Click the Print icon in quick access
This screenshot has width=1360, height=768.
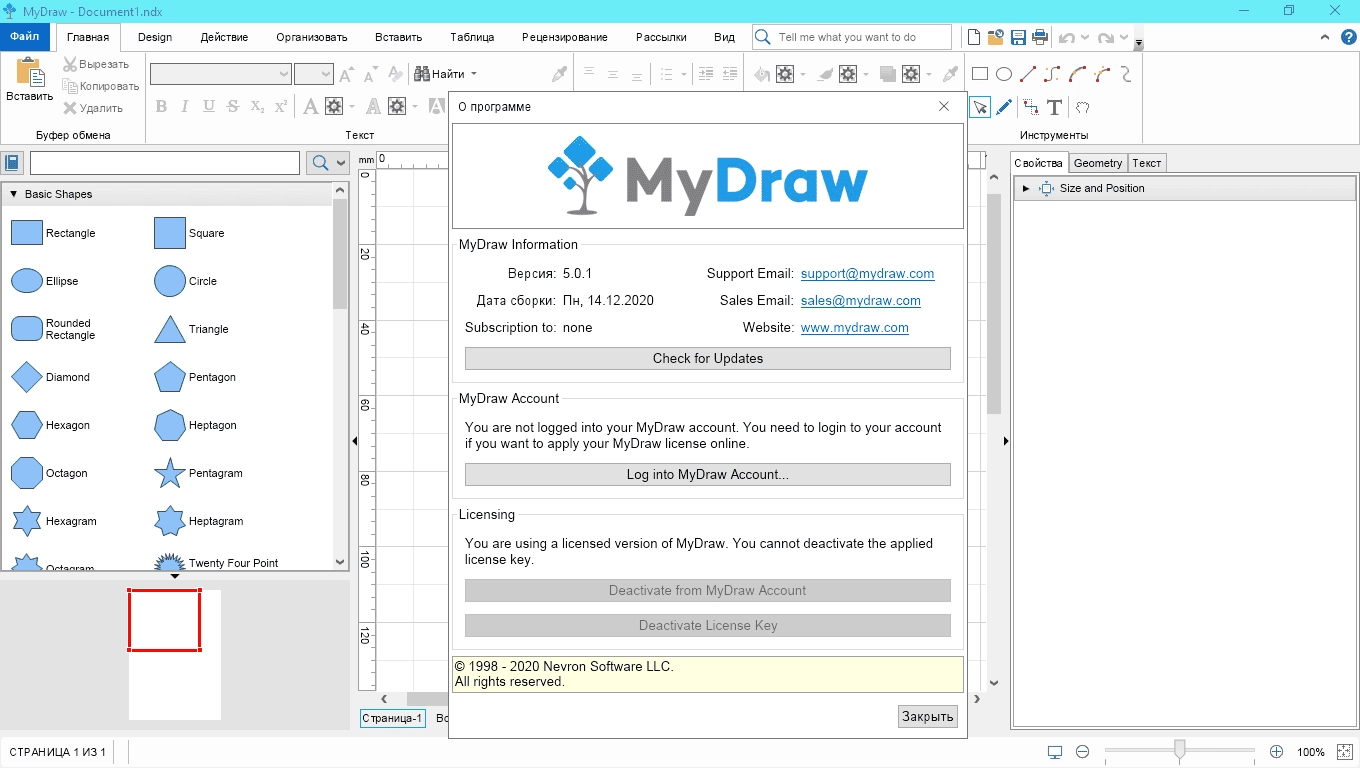[1040, 37]
